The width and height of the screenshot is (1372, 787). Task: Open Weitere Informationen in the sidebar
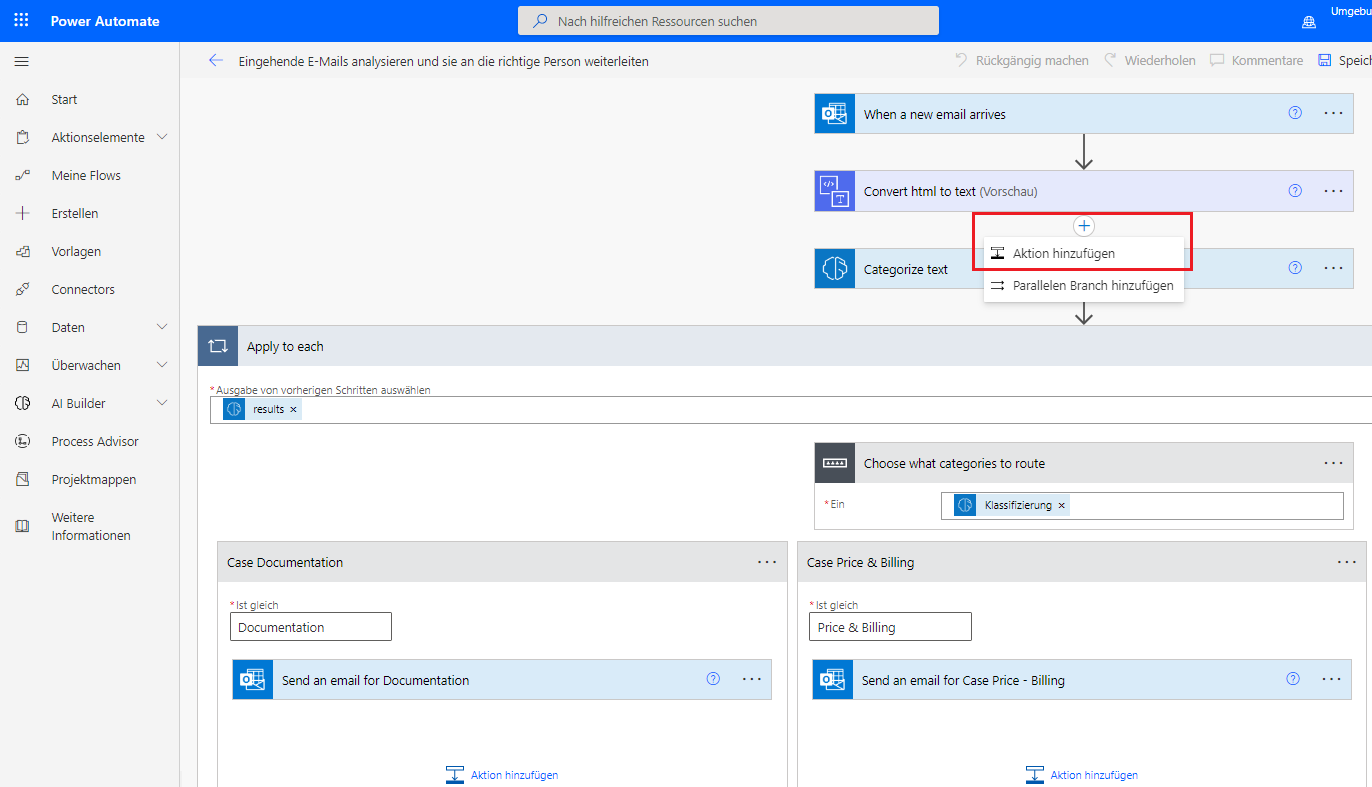pyautogui.click(x=90, y=526)
